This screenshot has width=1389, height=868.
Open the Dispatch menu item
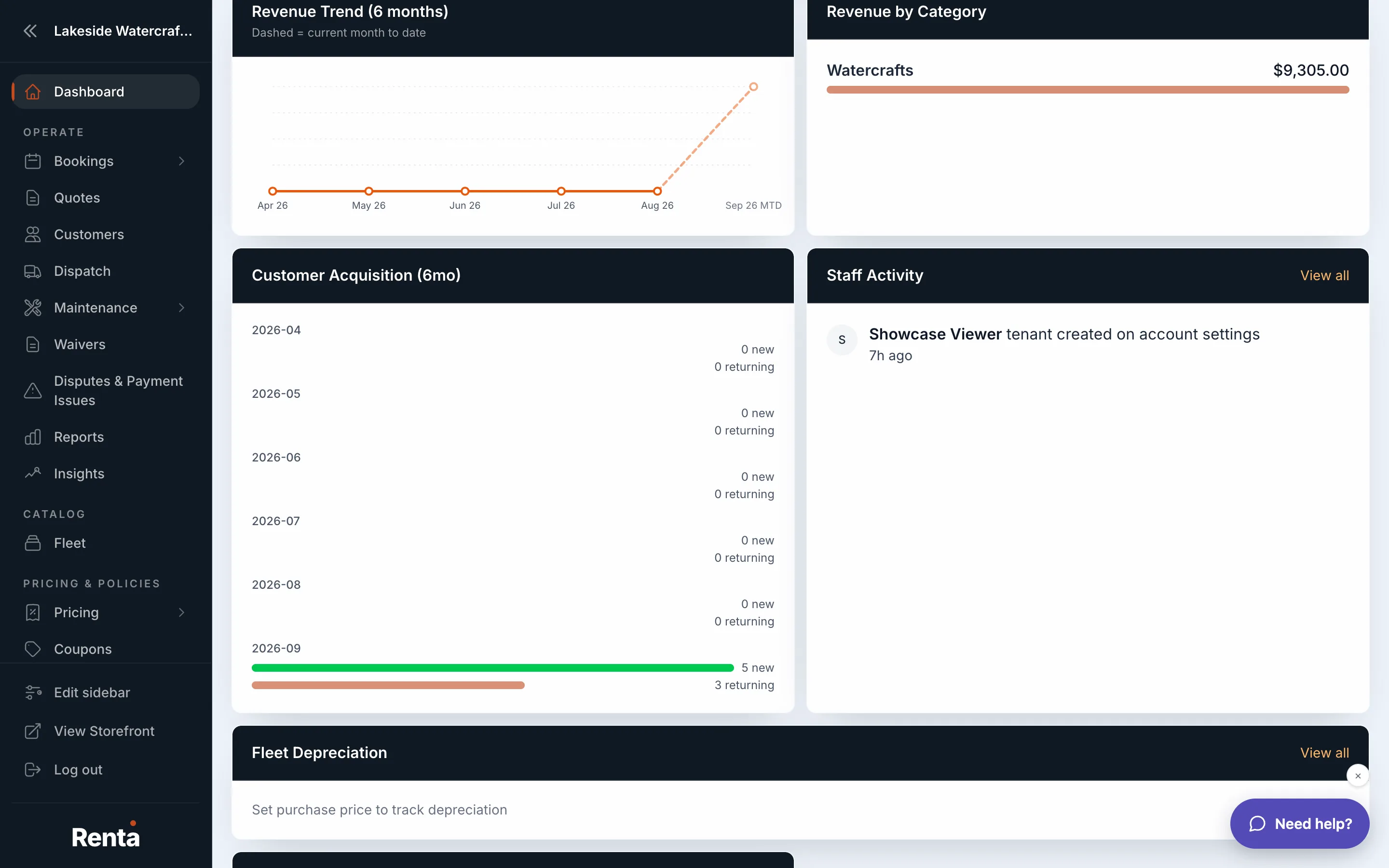point(106,271)
